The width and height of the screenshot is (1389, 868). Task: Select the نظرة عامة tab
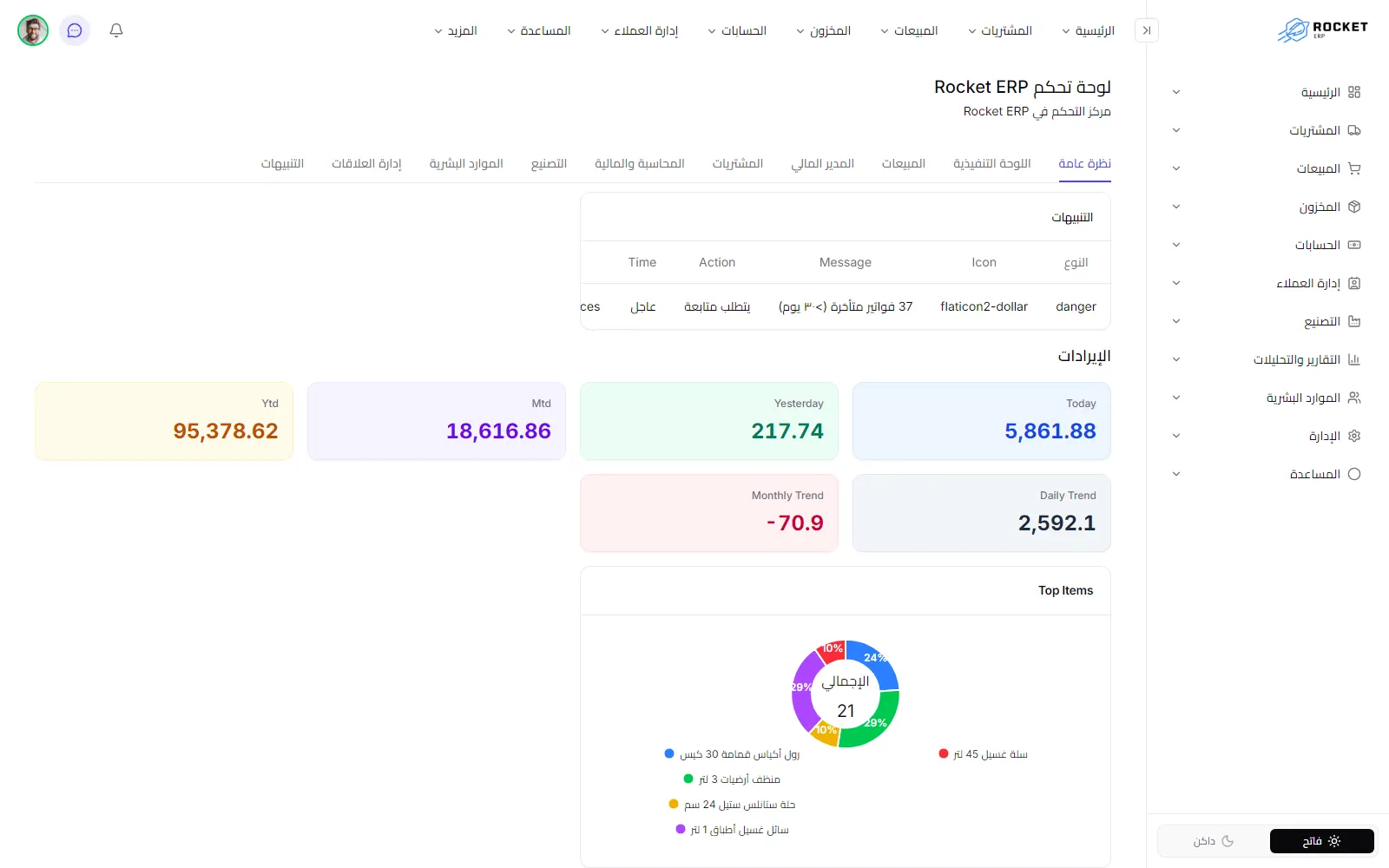coord(1084,163)
